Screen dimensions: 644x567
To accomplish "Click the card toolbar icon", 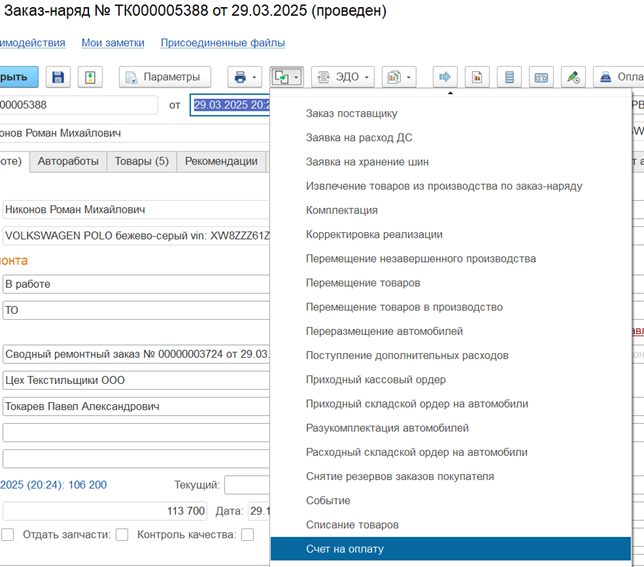I will click(x=541, y=77).
